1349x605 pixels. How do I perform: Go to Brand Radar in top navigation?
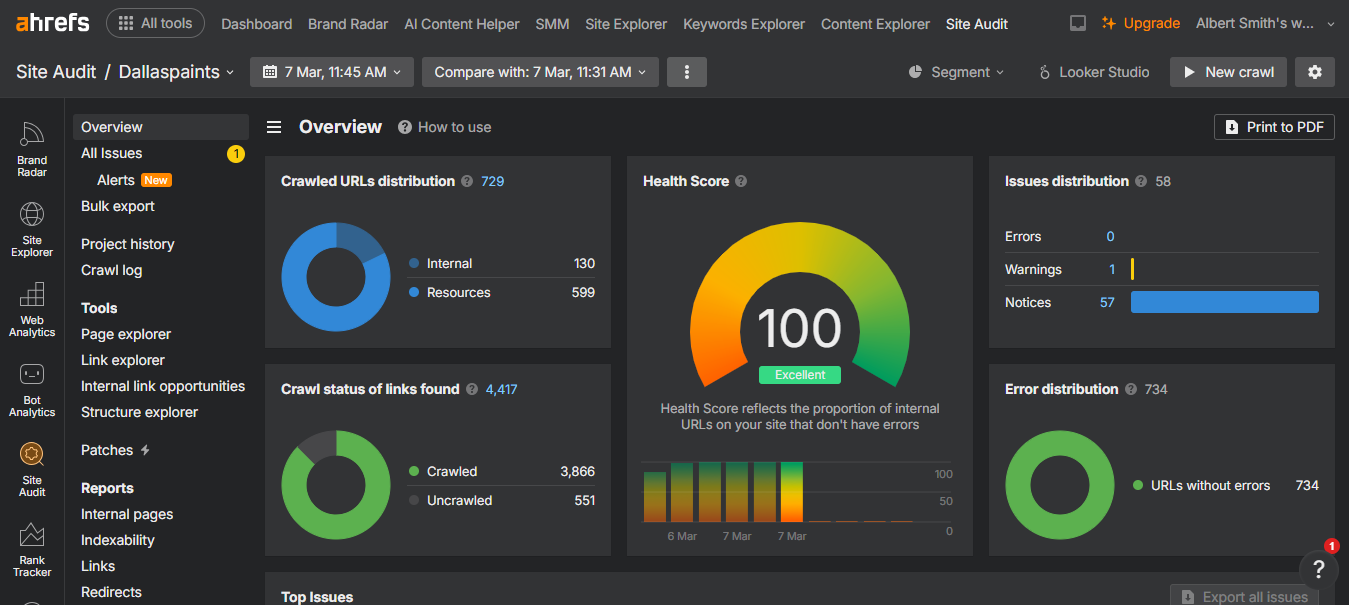coord(348,24)
